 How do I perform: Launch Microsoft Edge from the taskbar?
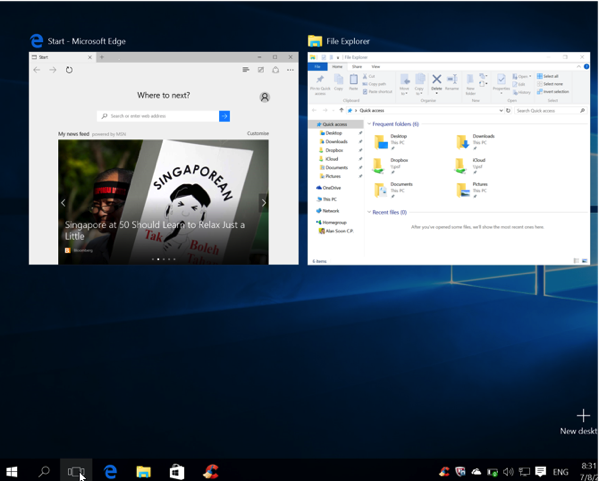(x=110, y=471)
